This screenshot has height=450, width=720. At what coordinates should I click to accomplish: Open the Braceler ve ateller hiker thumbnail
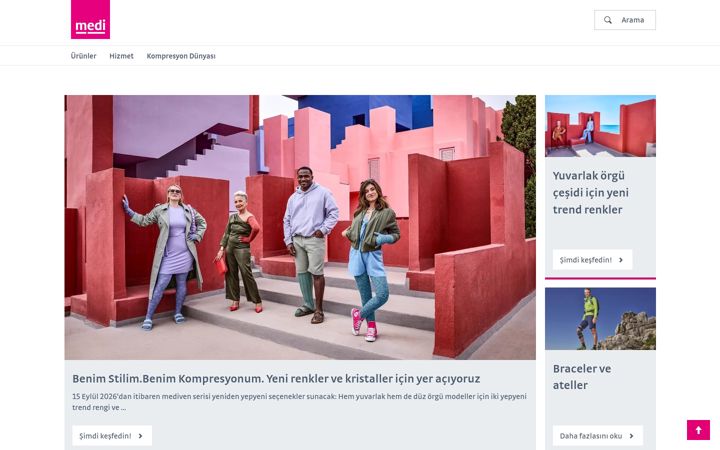coord(600,319)
